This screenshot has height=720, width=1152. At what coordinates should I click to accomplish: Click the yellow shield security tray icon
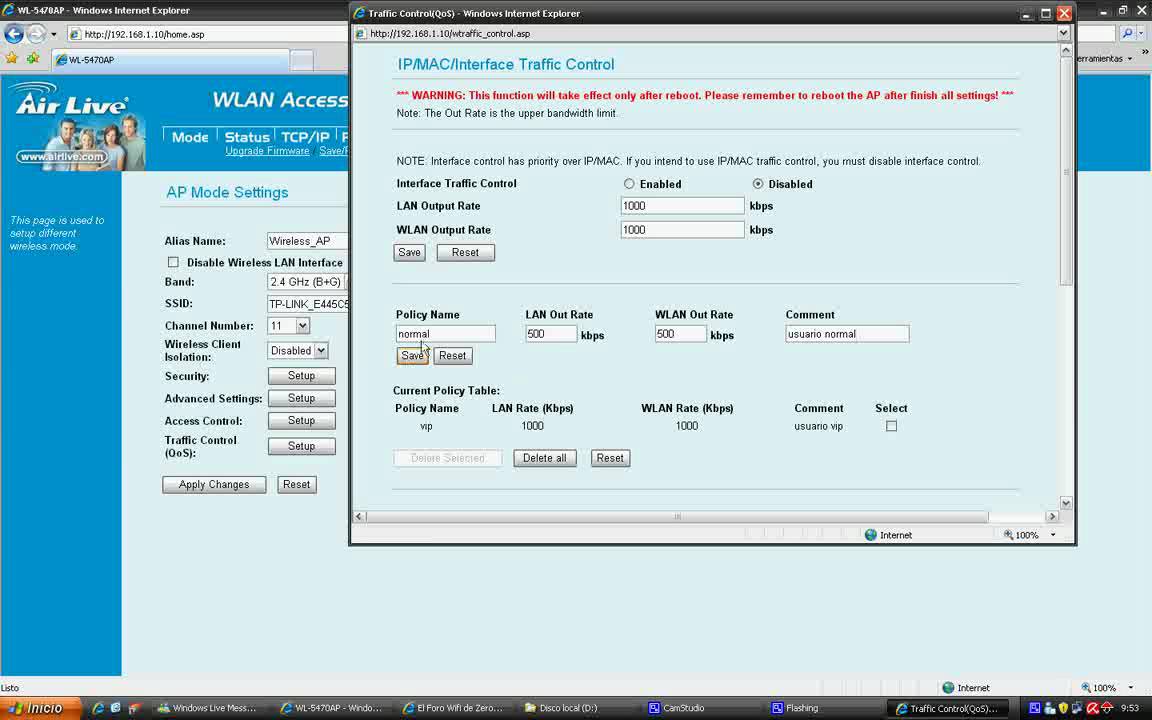click(1063, 708)
